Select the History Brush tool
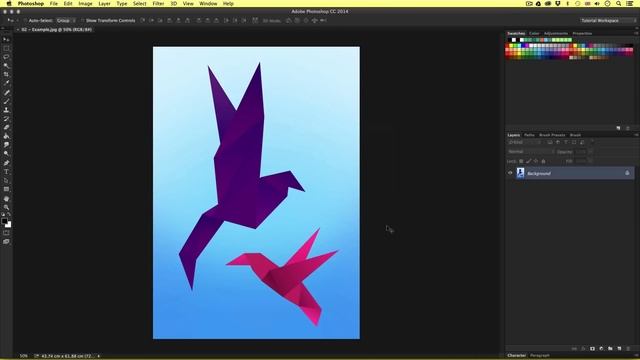640x360 pixels. pyautogui.click(x=6, y=119)
